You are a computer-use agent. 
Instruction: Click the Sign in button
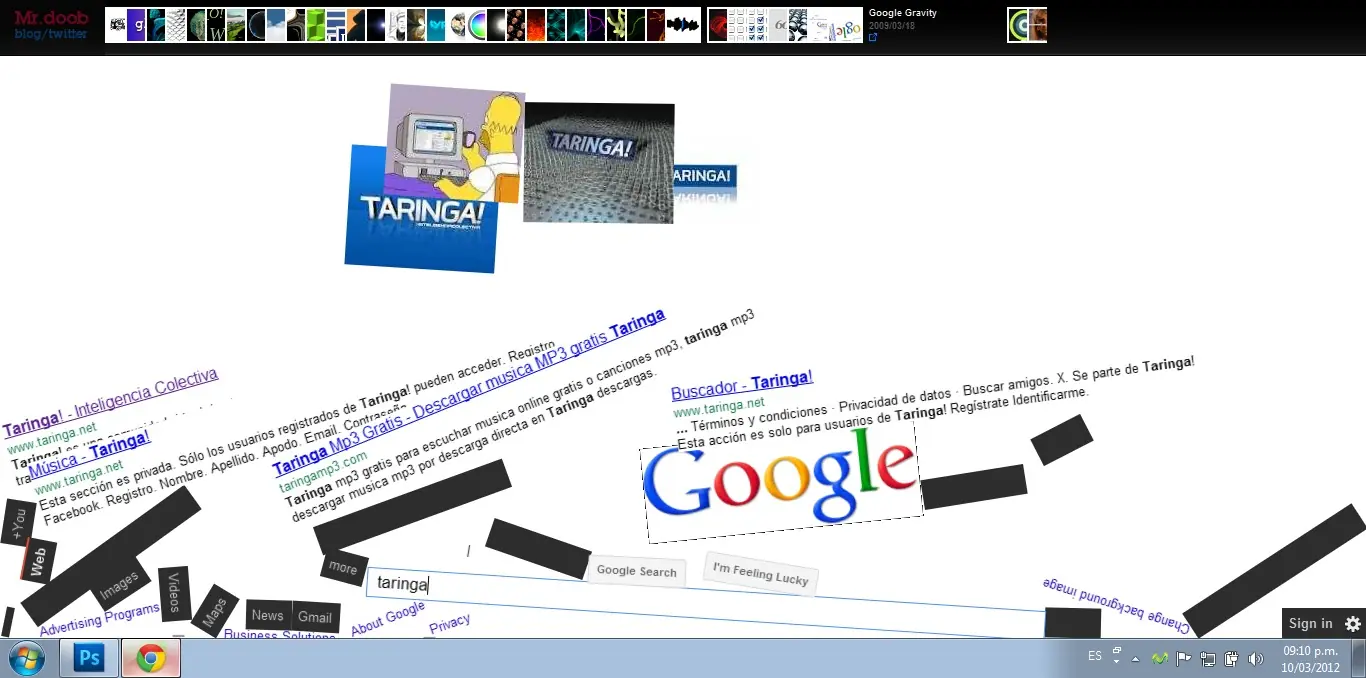point(1310,623)
